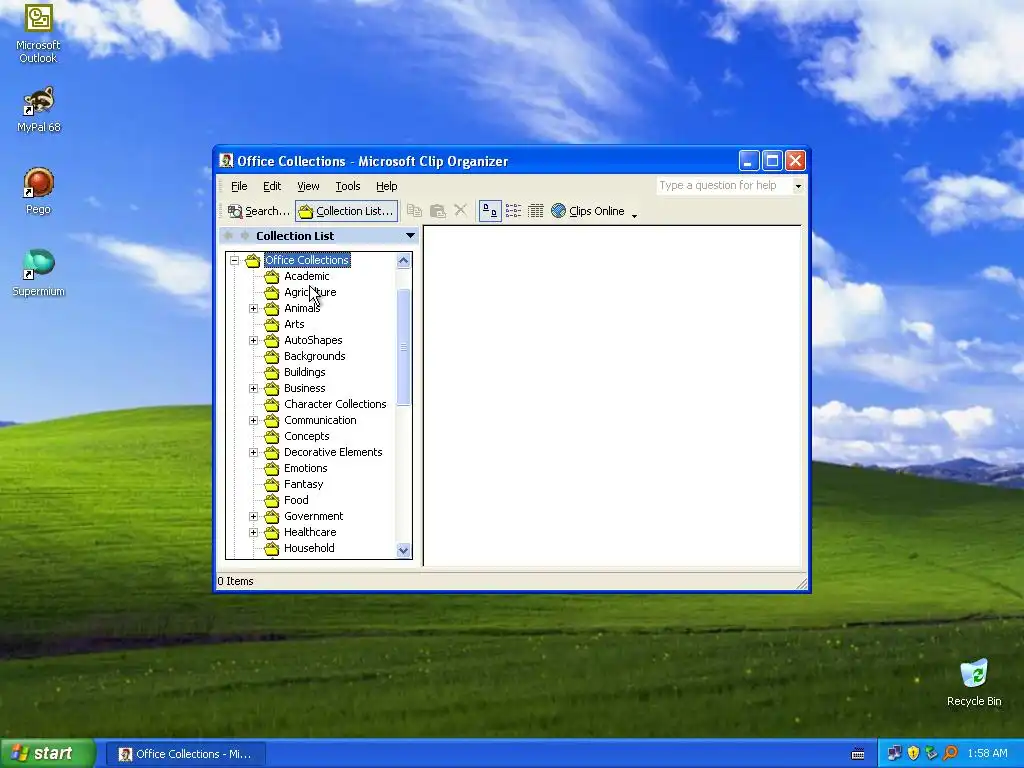Viewport: 1024px width, 768px height.
Task: Switch to Thumbnails view icon
Action: 490,211
